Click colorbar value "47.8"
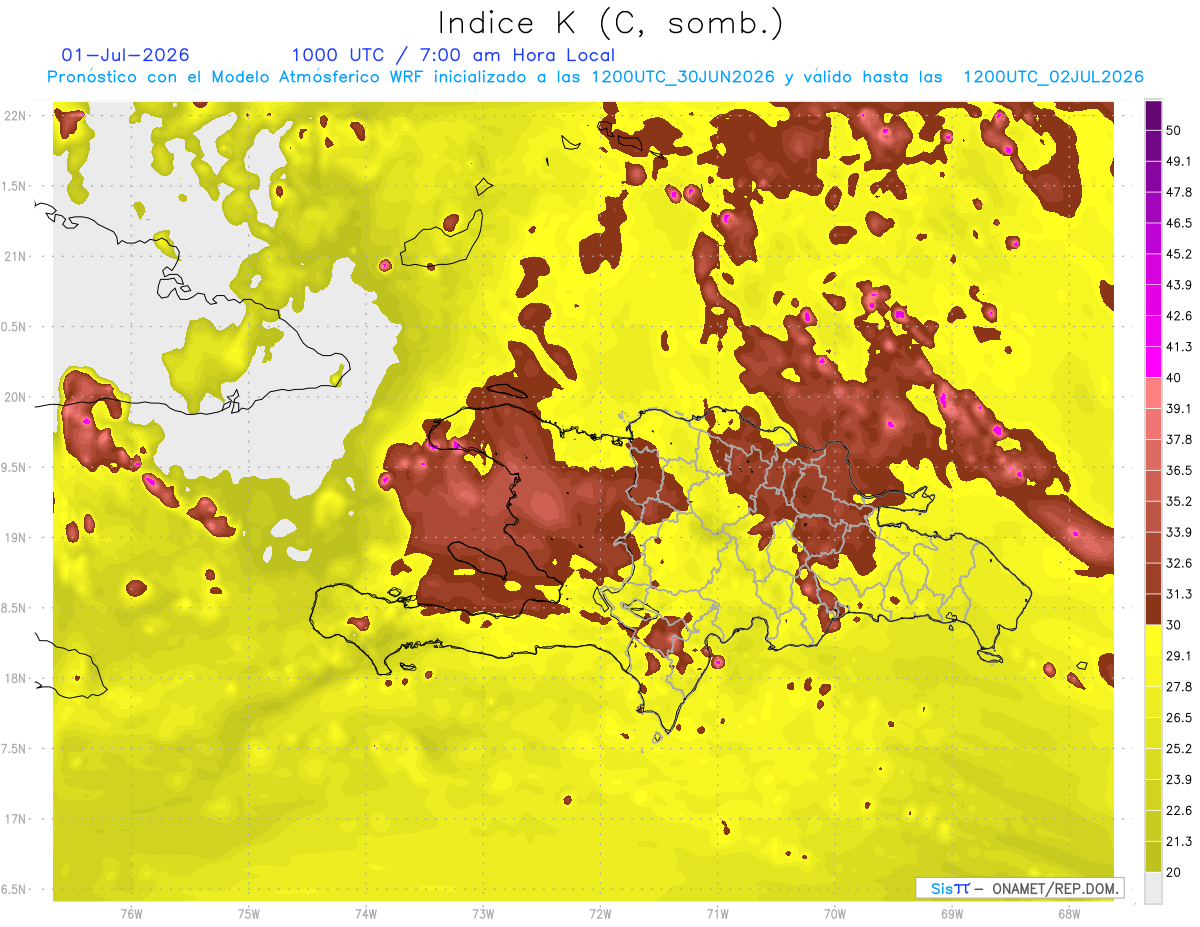Image resolution: width=1200 pixels, height=927 pixels. tap(1178, 192)
